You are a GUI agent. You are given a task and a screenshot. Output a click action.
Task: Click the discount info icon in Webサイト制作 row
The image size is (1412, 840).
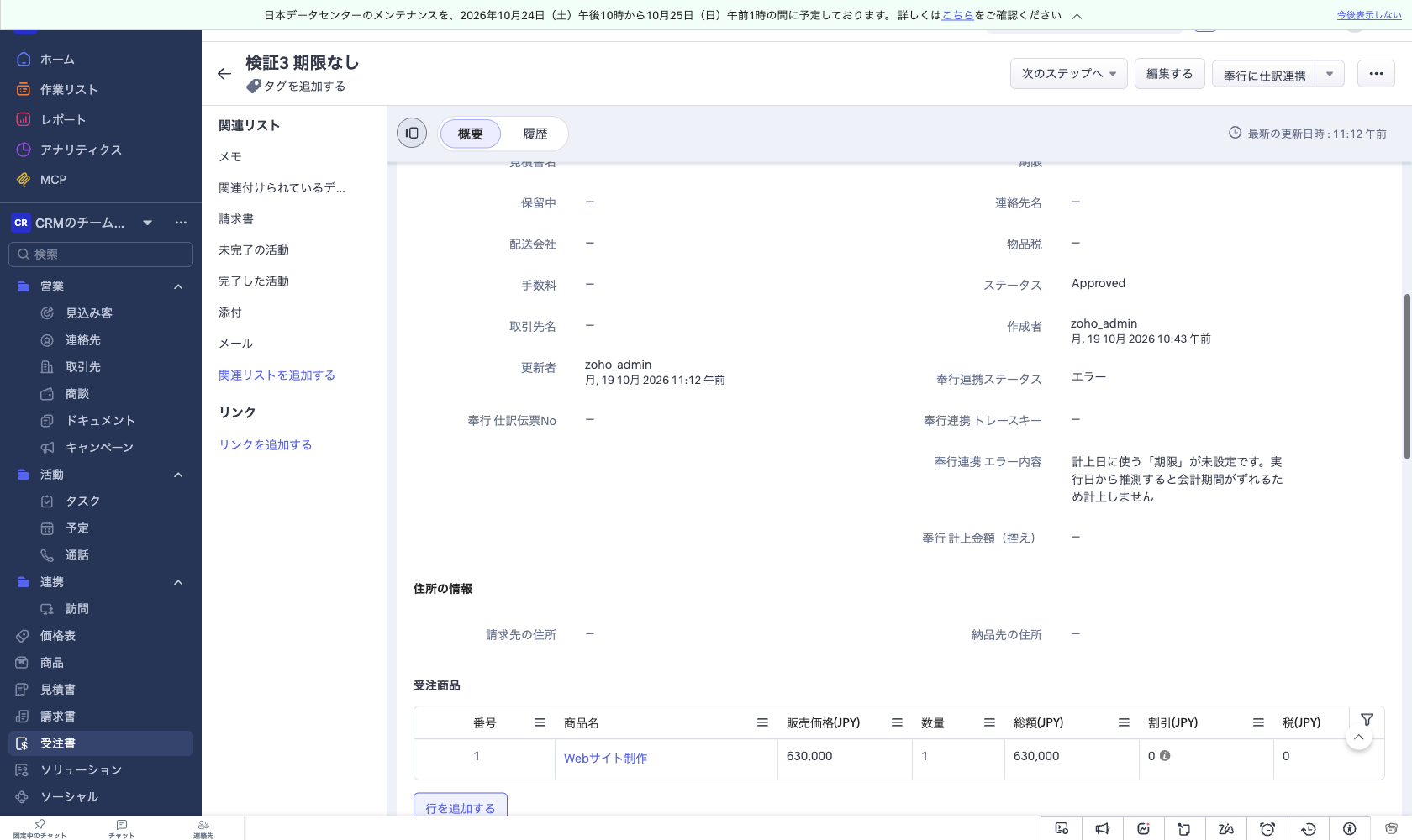coord(1165,756)
